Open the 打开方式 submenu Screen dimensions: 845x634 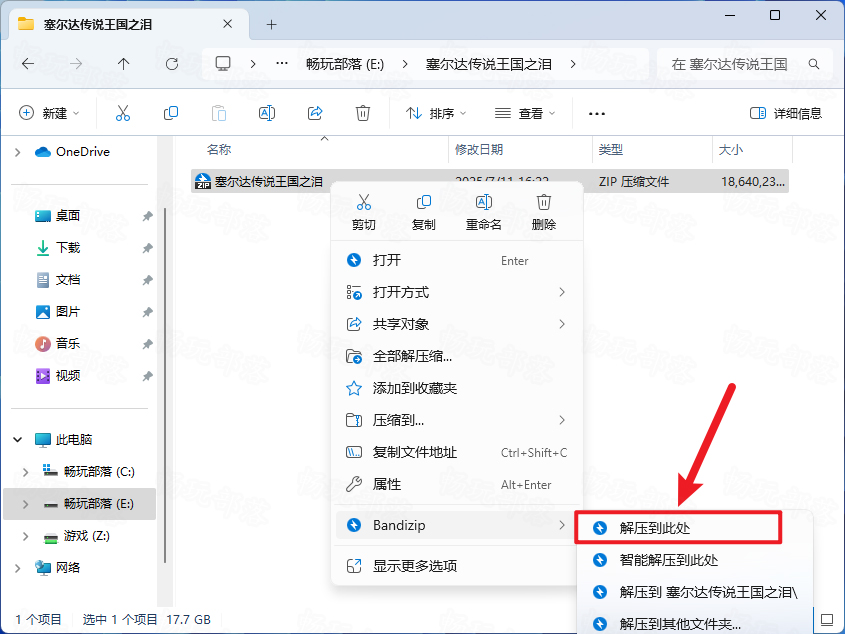pos(457,292)
